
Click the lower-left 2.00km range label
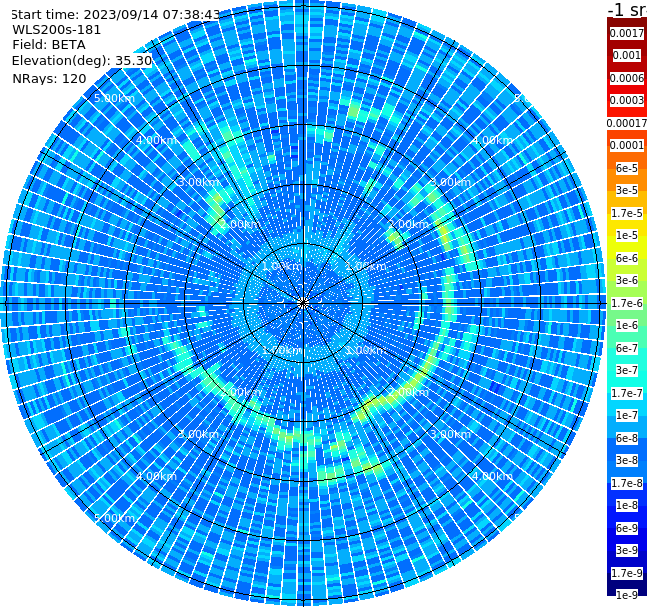point(240,392)
